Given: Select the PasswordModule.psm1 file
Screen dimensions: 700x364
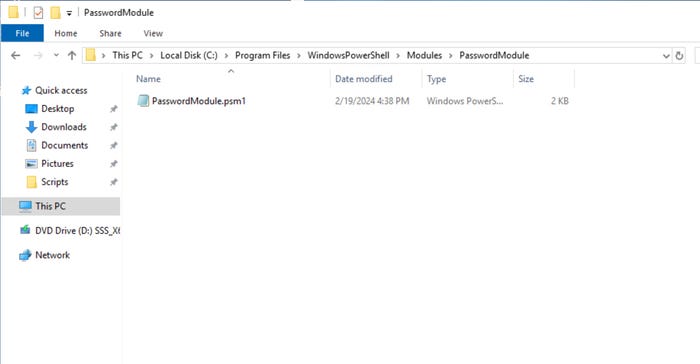Looking at the screenshot, I should click(199, 101).
